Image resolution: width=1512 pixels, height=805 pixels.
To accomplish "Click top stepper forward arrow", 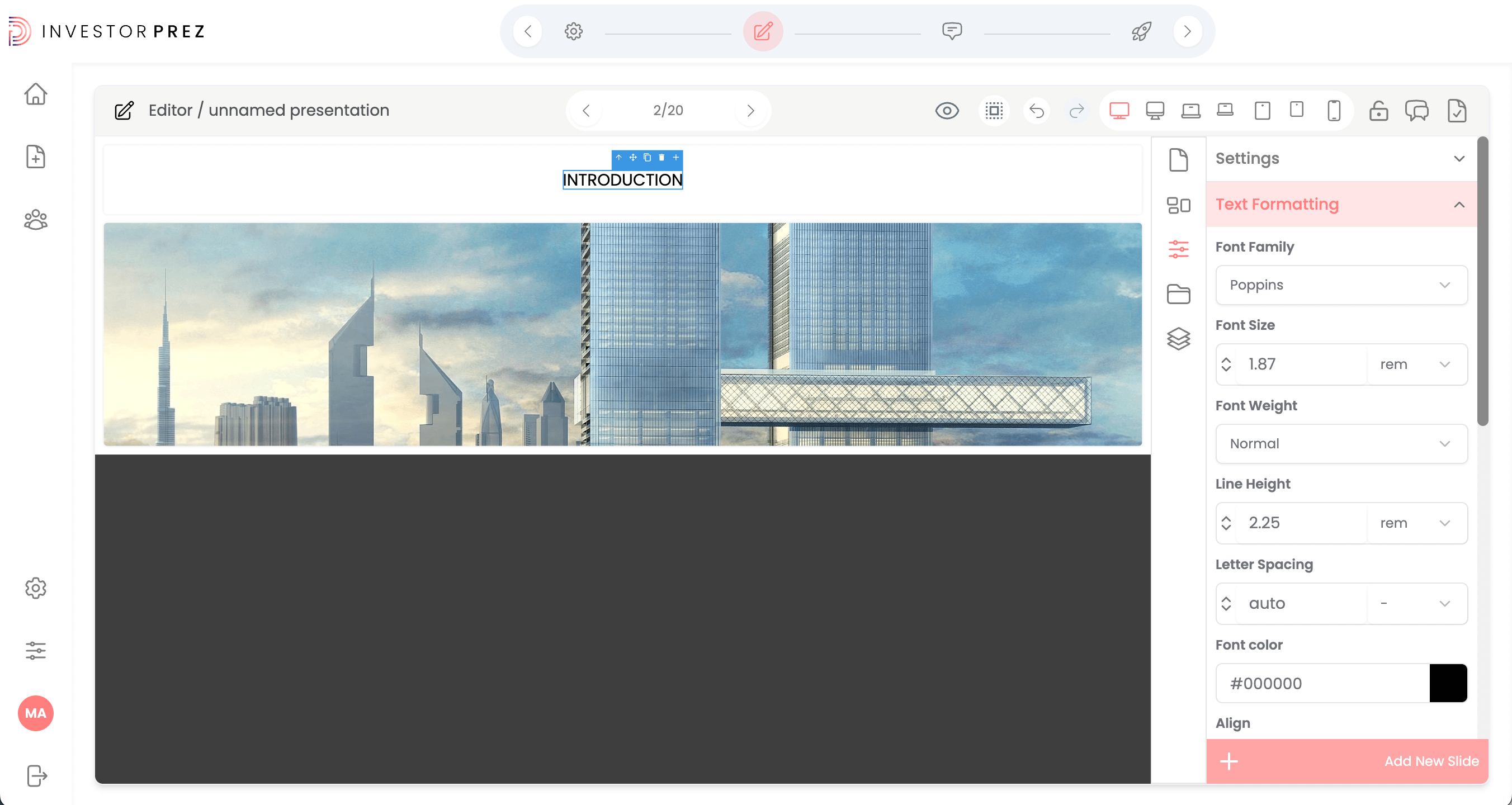I will pyautogui.click(x=1188, y=31).
